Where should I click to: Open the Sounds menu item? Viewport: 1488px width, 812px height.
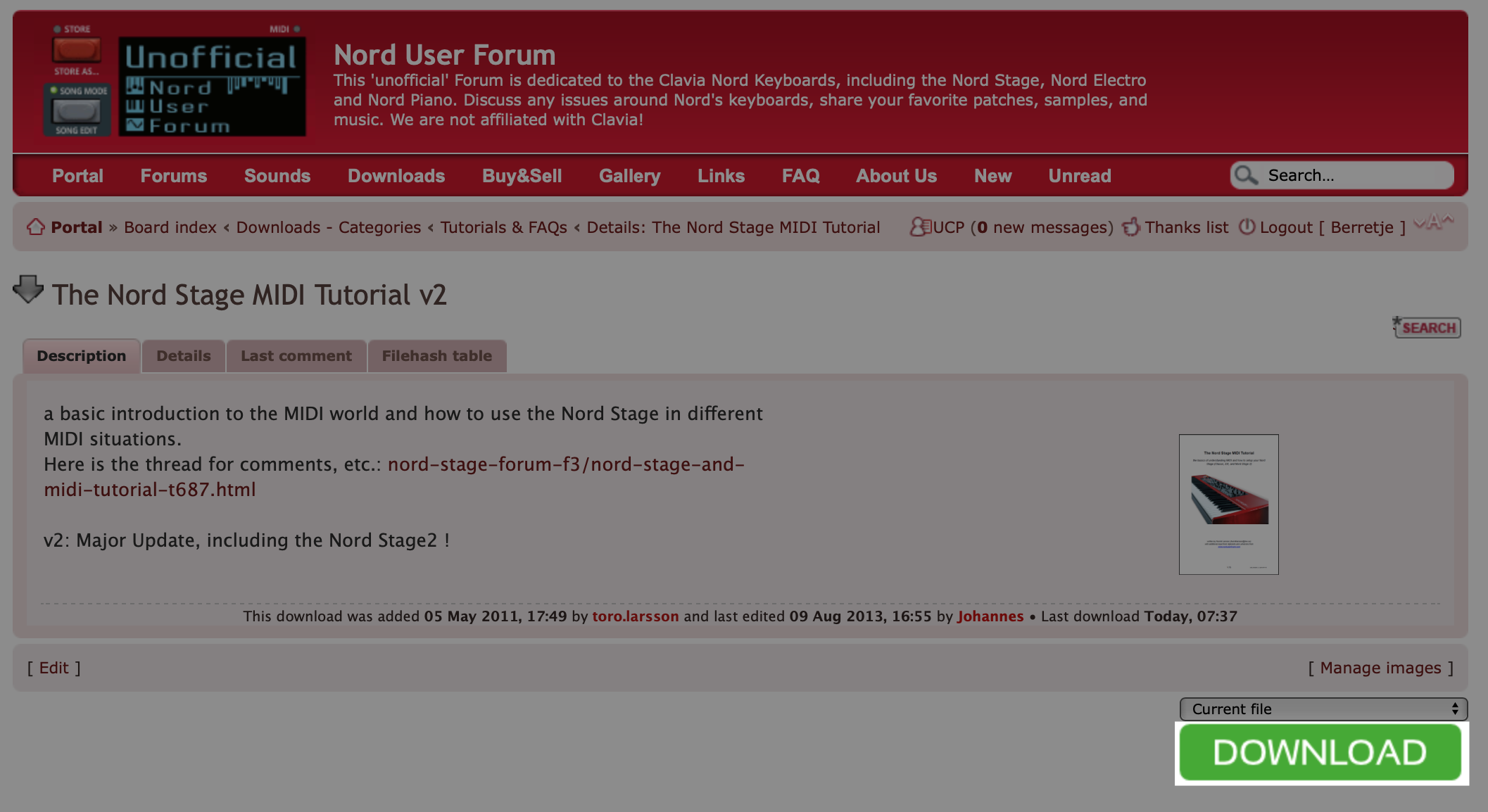pyautogui.click(x=277, y=176)
